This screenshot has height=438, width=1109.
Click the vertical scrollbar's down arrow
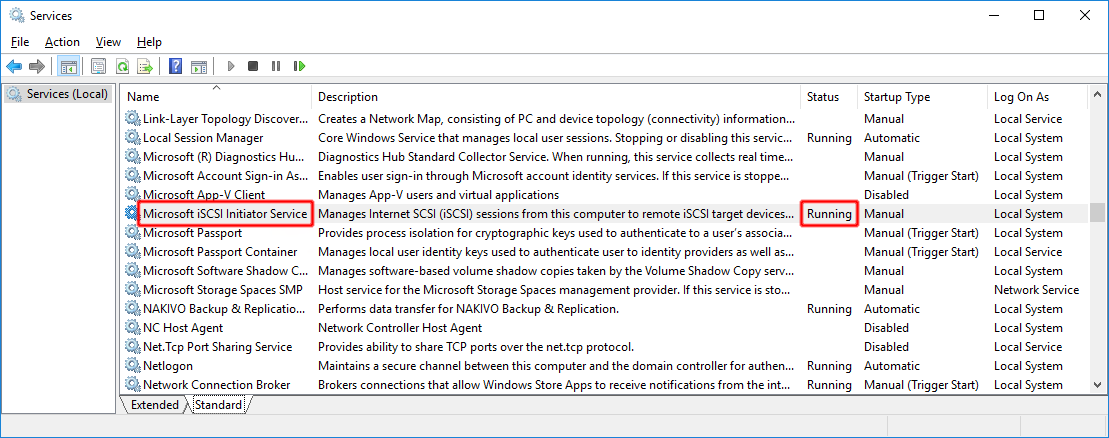click(x=1097, y=386)
